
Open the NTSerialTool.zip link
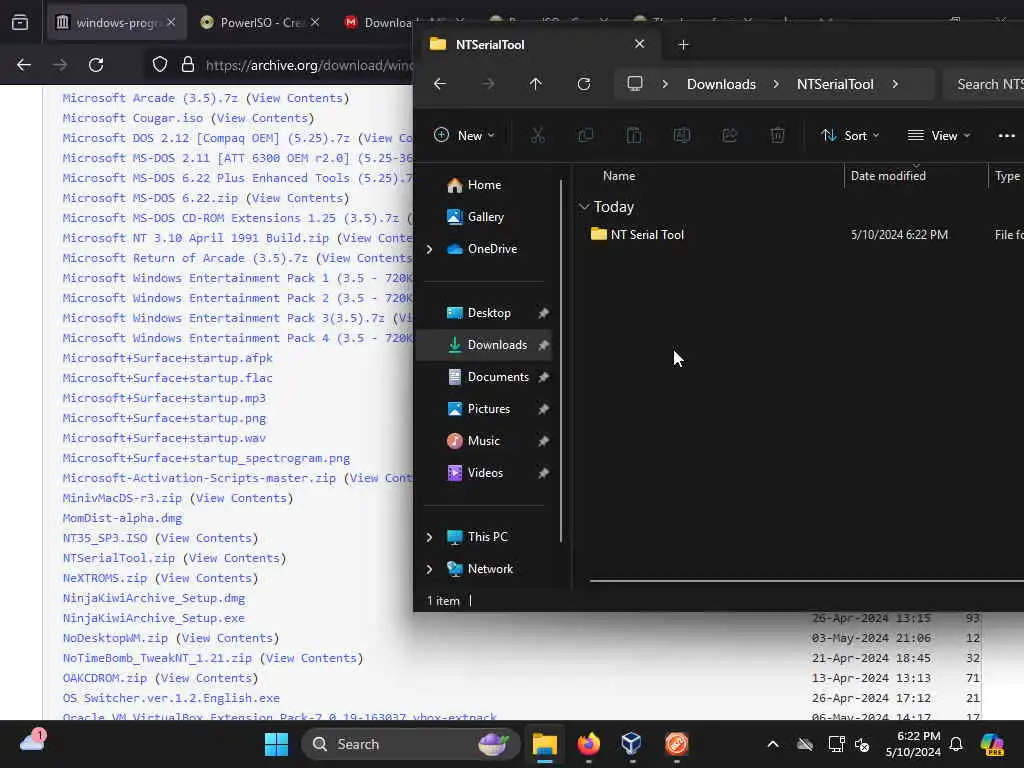click(x=119, y=558)
